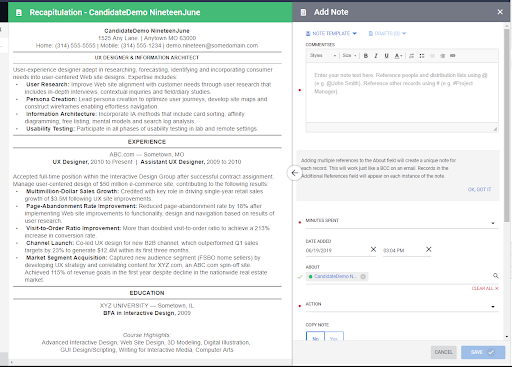Insert a link into the note
The height and width of the screenshot is (367, 512).
(x=453, y=56)
